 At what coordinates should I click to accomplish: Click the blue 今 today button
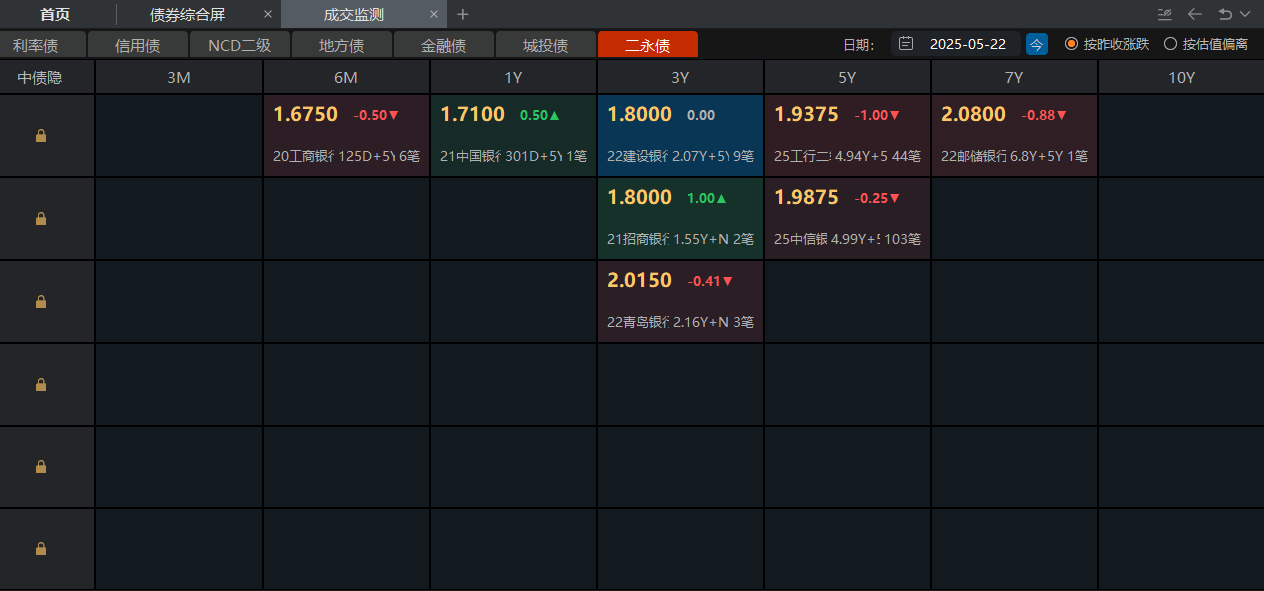(1037, 44)
